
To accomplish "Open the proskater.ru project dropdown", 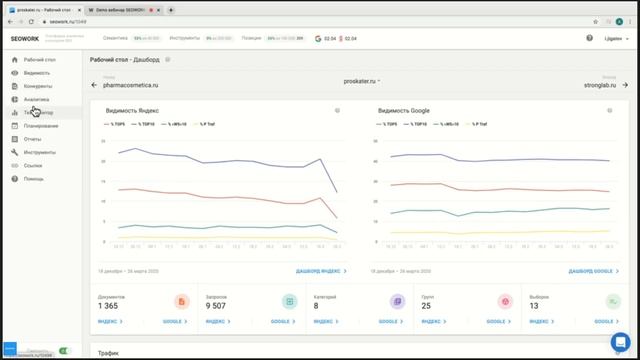I will click(x=362, y=81).
